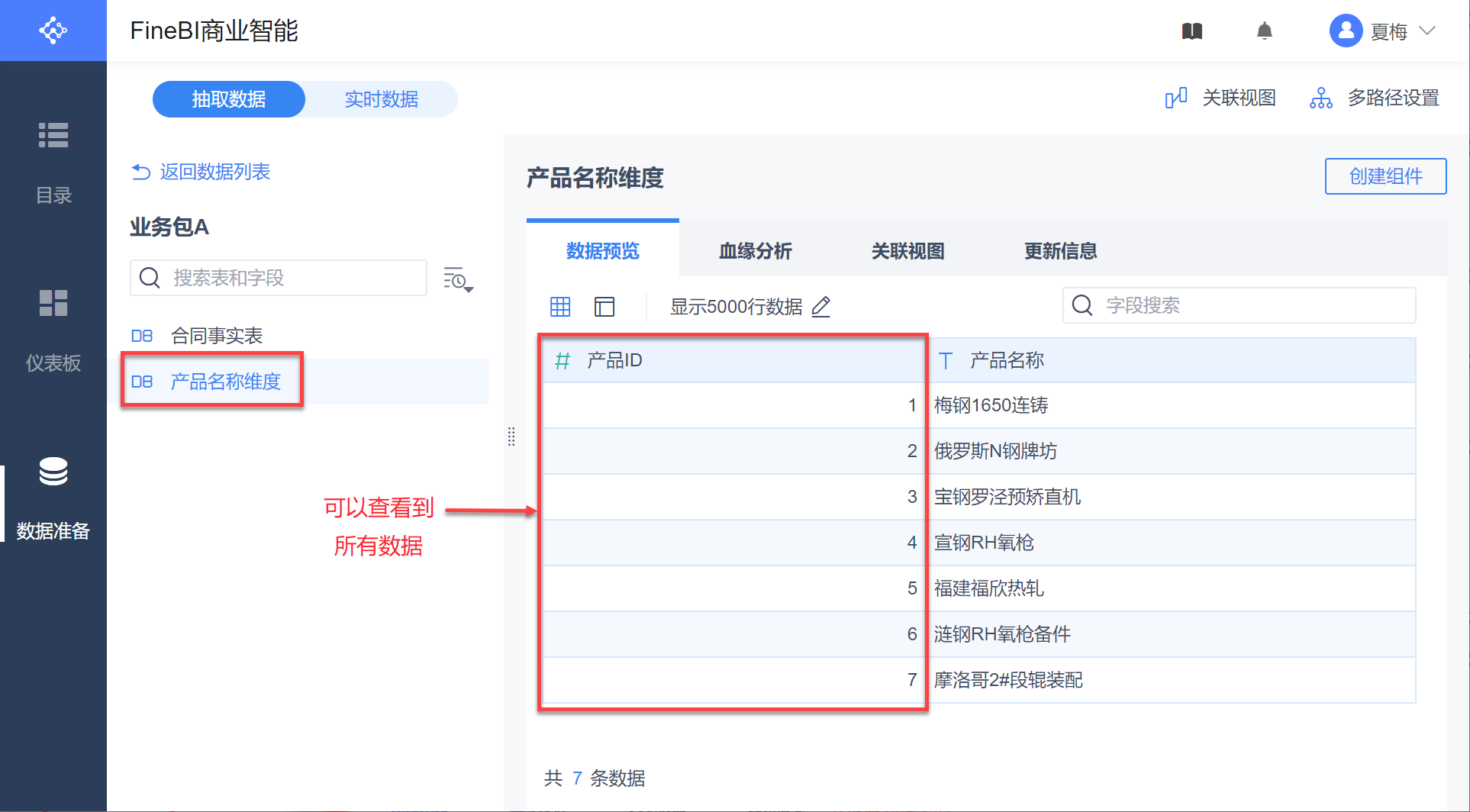Switch to the 血缘分析 tab
1470x812 pixels.
click(755, 251)
